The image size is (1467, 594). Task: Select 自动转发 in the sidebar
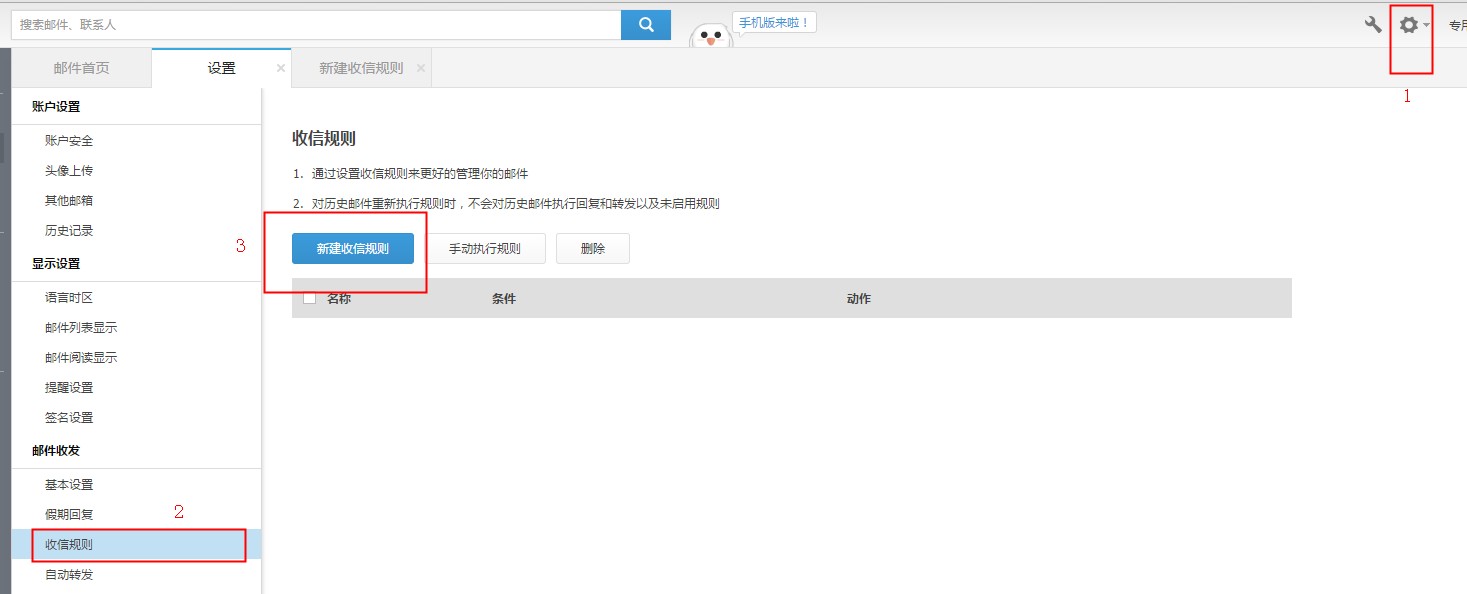69,574
